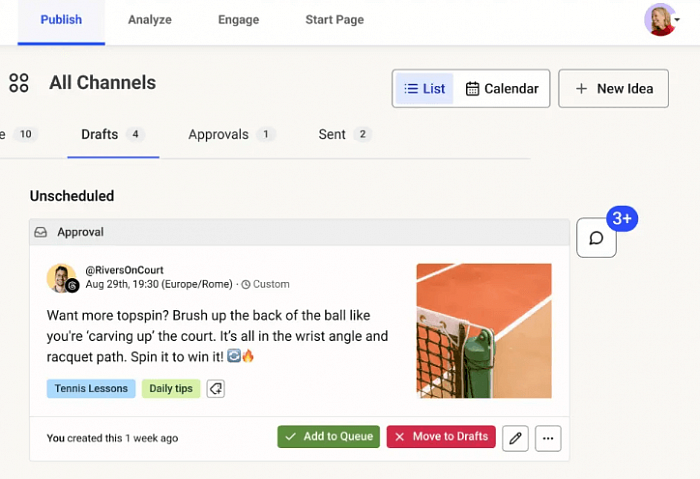This screenshot has width=700, height=479.
Task: Select the Sent tab
Action: [x=345, y=134]
